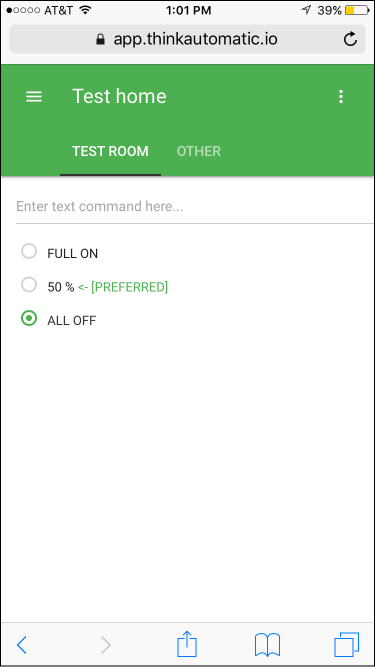Show open tabs in Safari
This screenshot has width=375, height=667.
[x=347, y=644]
